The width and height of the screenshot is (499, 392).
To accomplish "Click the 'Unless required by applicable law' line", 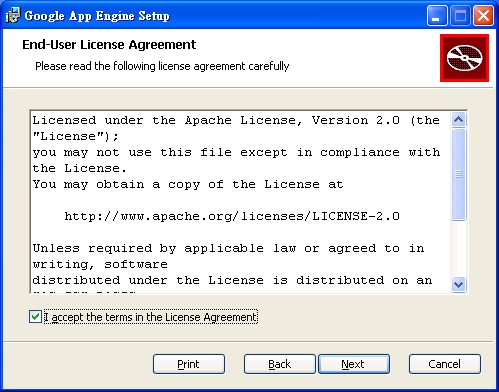I will [228, 248].
